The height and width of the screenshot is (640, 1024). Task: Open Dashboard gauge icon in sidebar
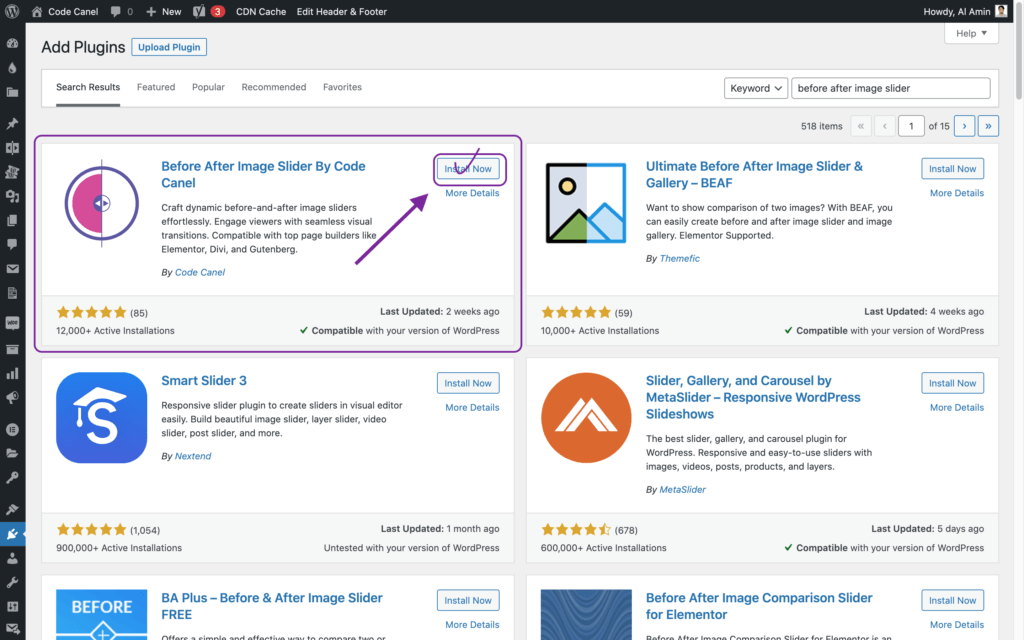(12, 43)
